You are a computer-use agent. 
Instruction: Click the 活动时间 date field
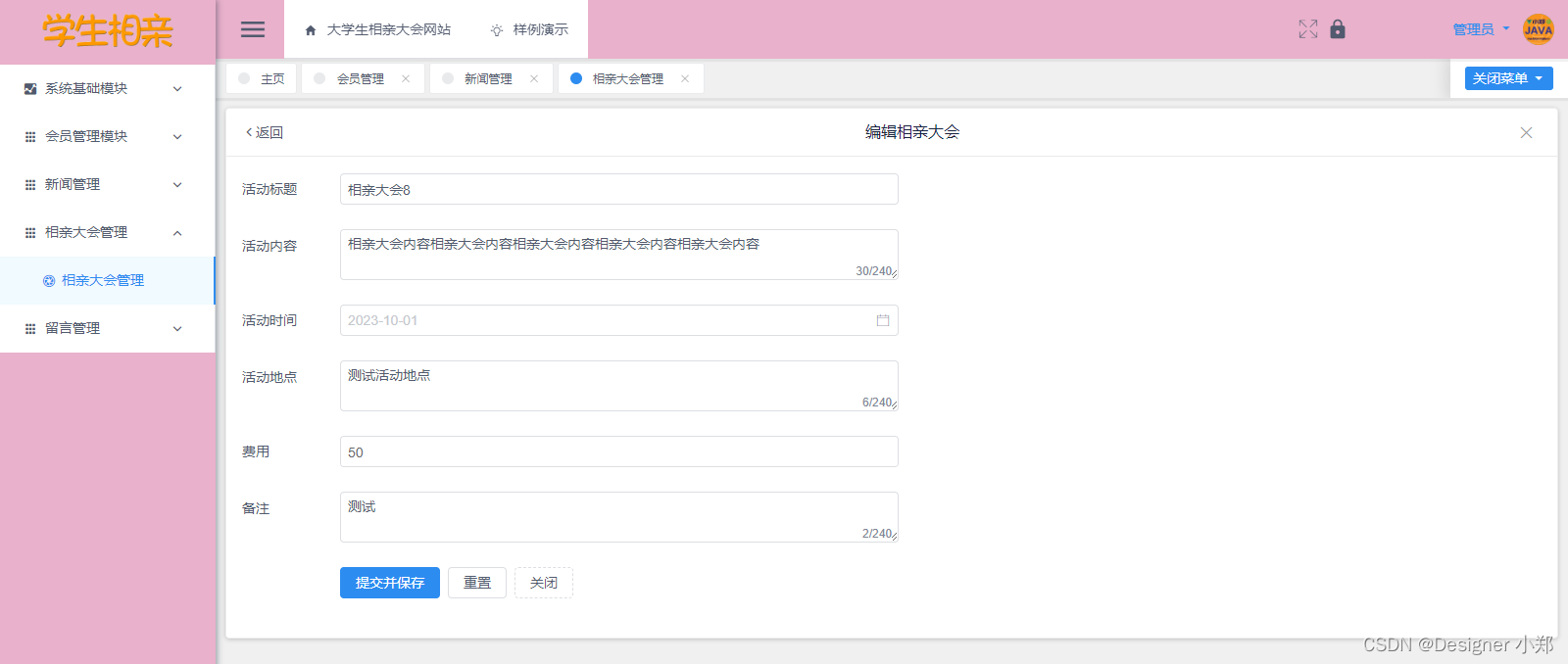click(x=619, y=320)
